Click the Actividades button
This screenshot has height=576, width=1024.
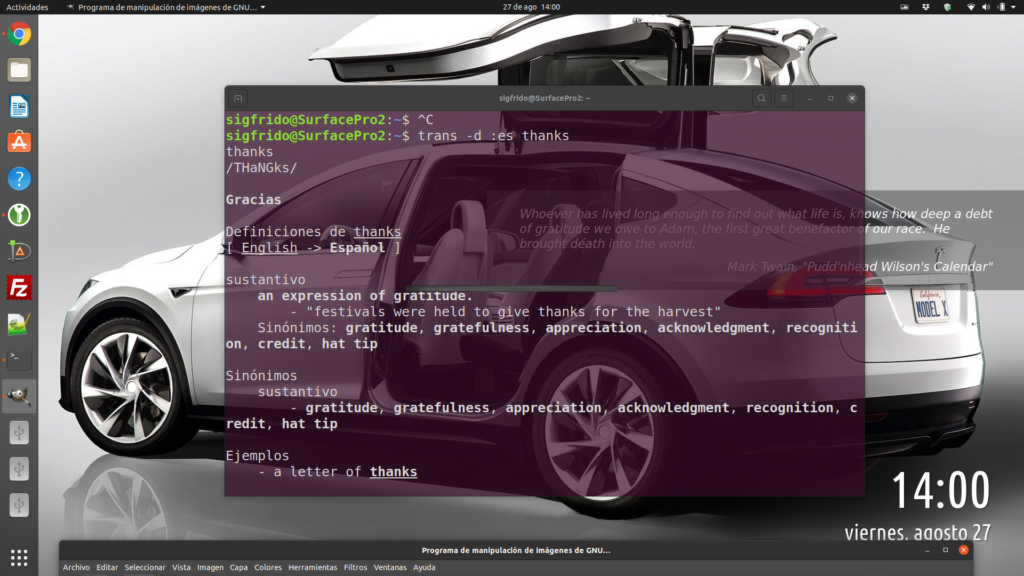27,7
